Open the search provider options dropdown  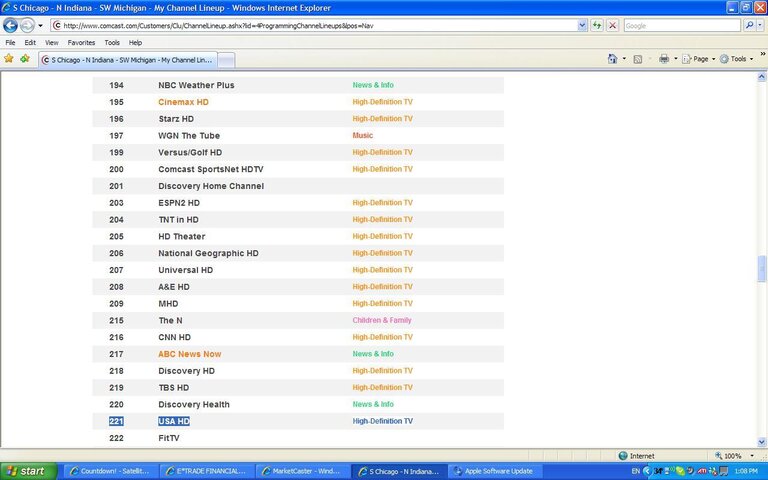[761, 25]
